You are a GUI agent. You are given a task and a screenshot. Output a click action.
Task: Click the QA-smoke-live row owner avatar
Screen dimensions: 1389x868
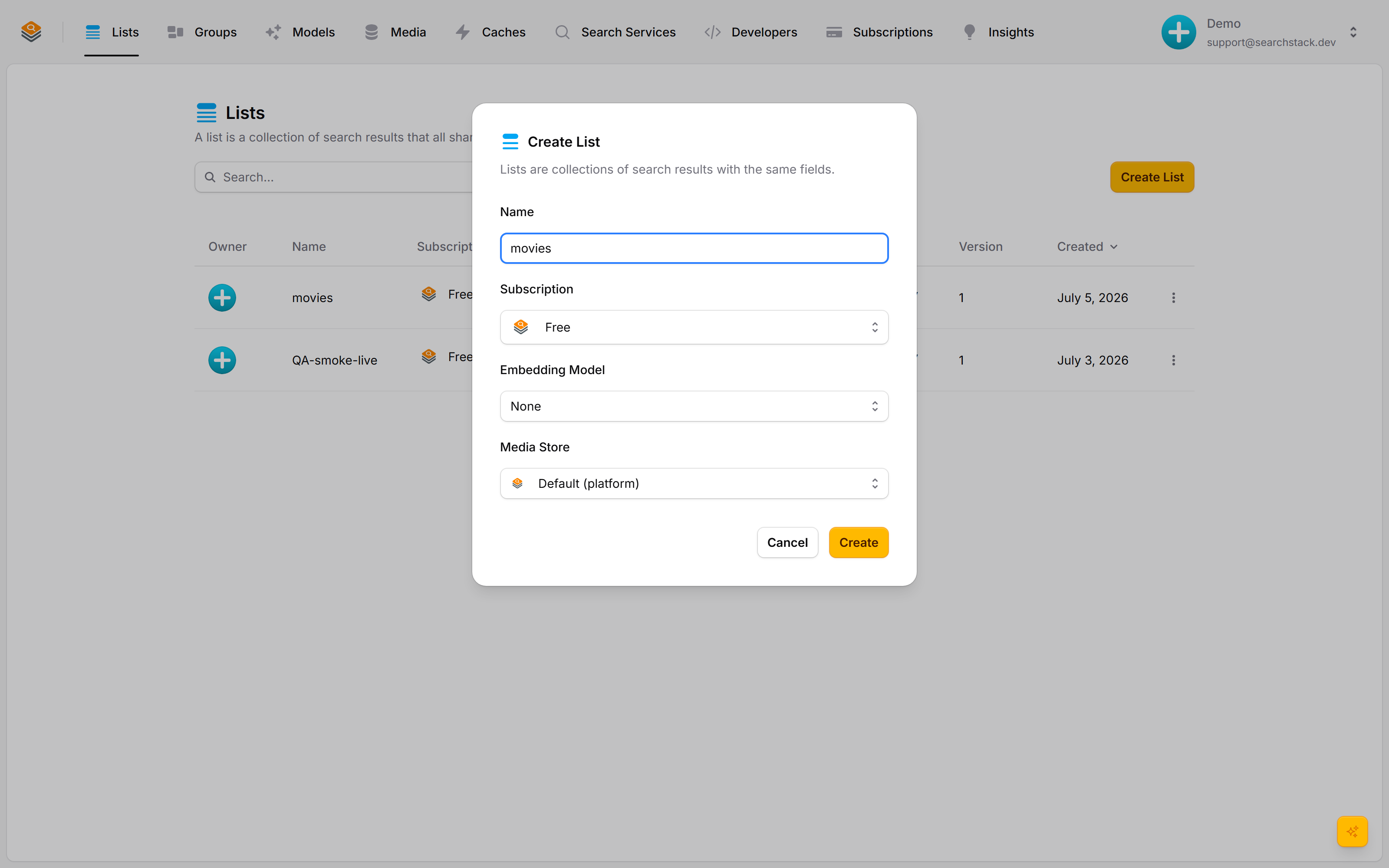[222, 360]
